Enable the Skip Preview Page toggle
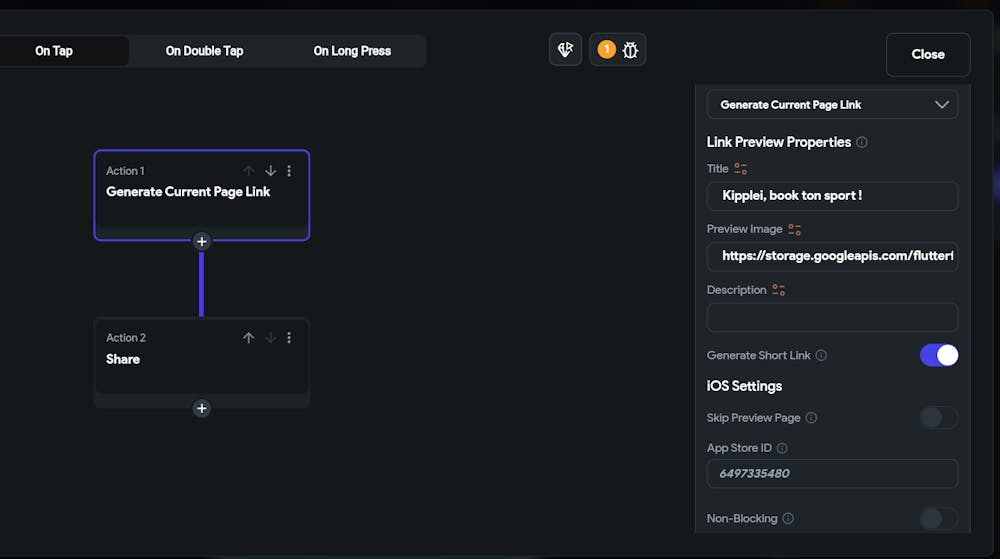 pos(938,418)
